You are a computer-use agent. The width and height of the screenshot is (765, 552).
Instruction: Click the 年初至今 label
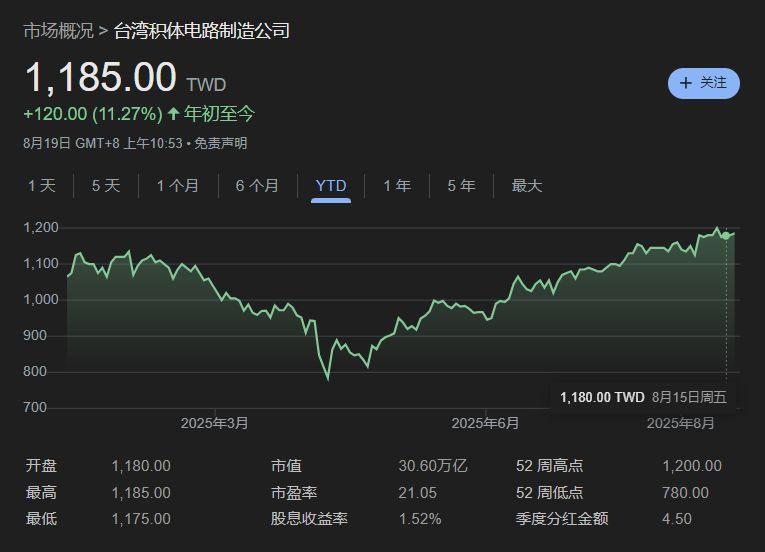click(x=219, y=114)
